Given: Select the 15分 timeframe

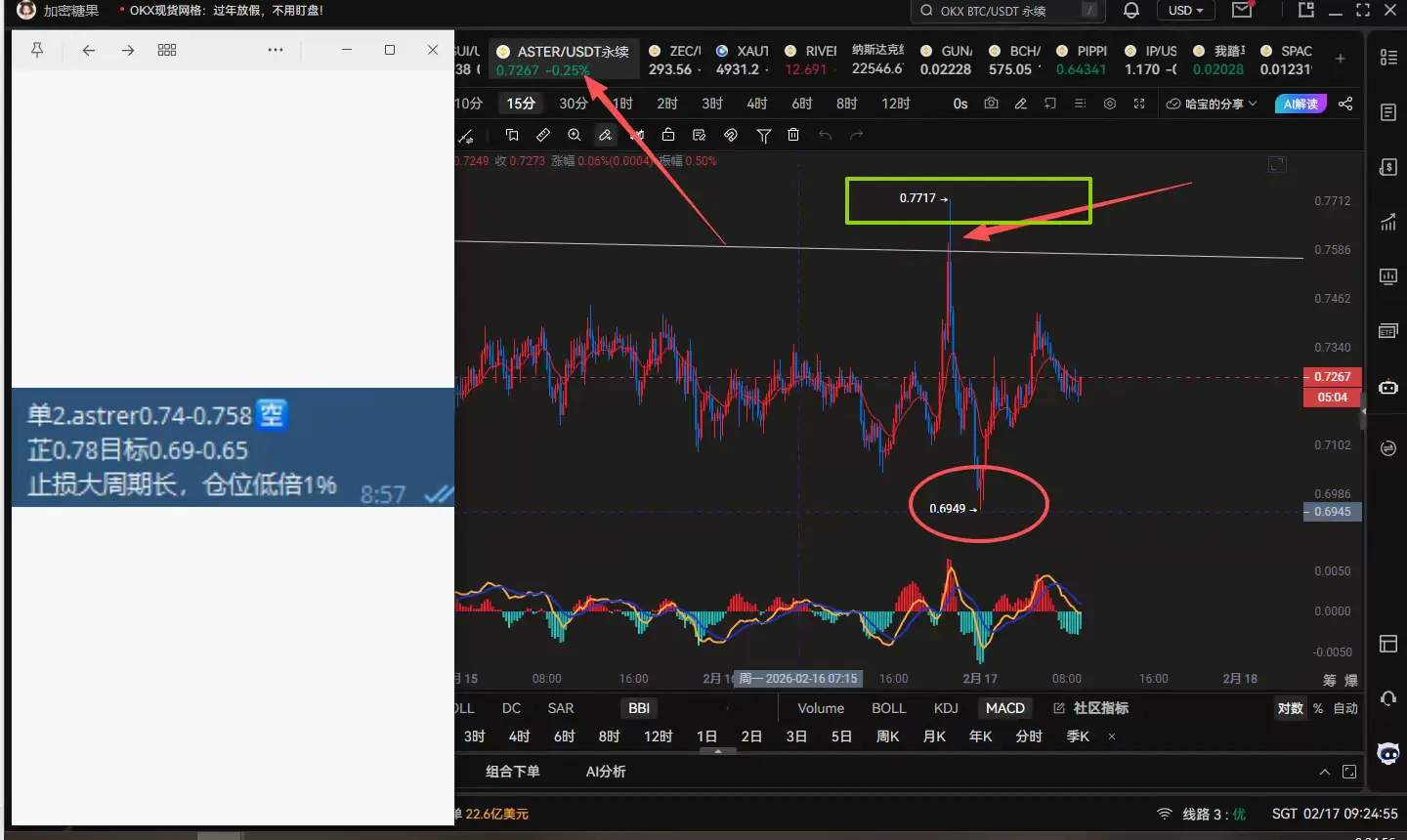Looking at the screenshot, I should (521, 104).
